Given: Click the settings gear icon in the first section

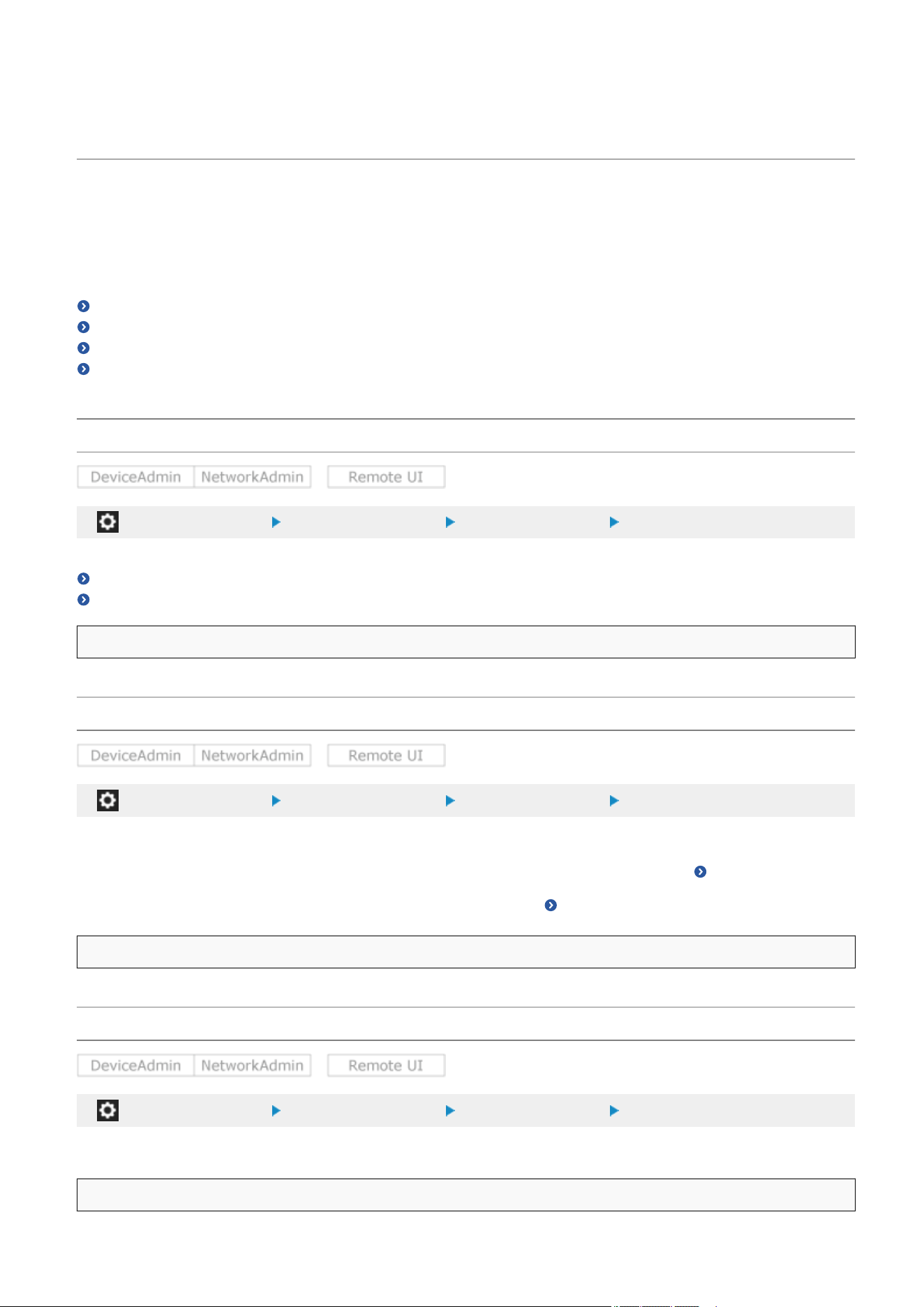Looking at the screenshot, I should click(x=107, y=522).
